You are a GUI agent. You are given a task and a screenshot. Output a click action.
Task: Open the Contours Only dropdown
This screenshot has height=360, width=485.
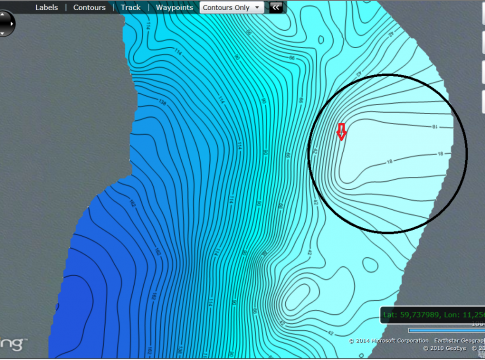click(232, 7)
